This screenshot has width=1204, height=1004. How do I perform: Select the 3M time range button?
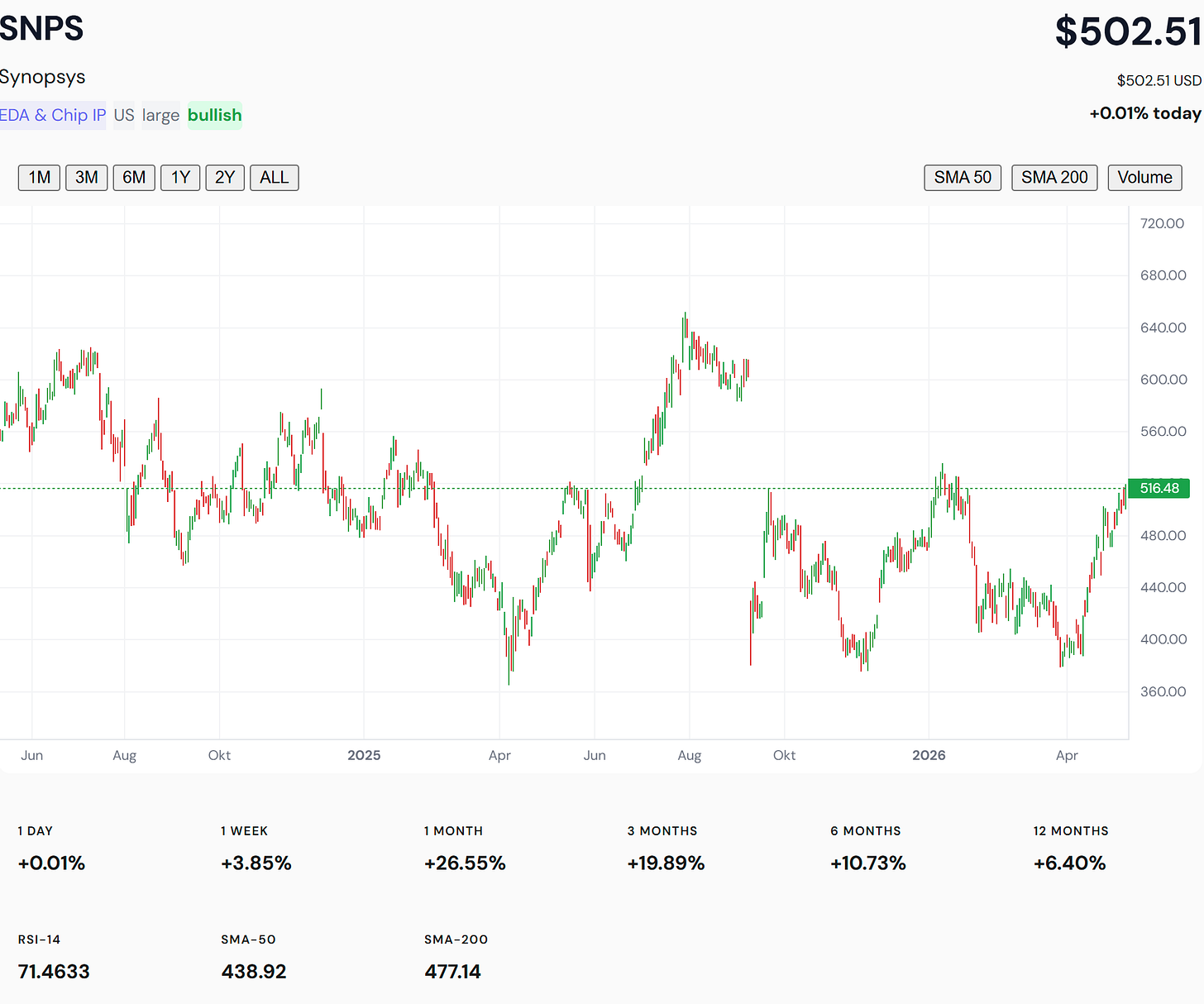[86, 178]
